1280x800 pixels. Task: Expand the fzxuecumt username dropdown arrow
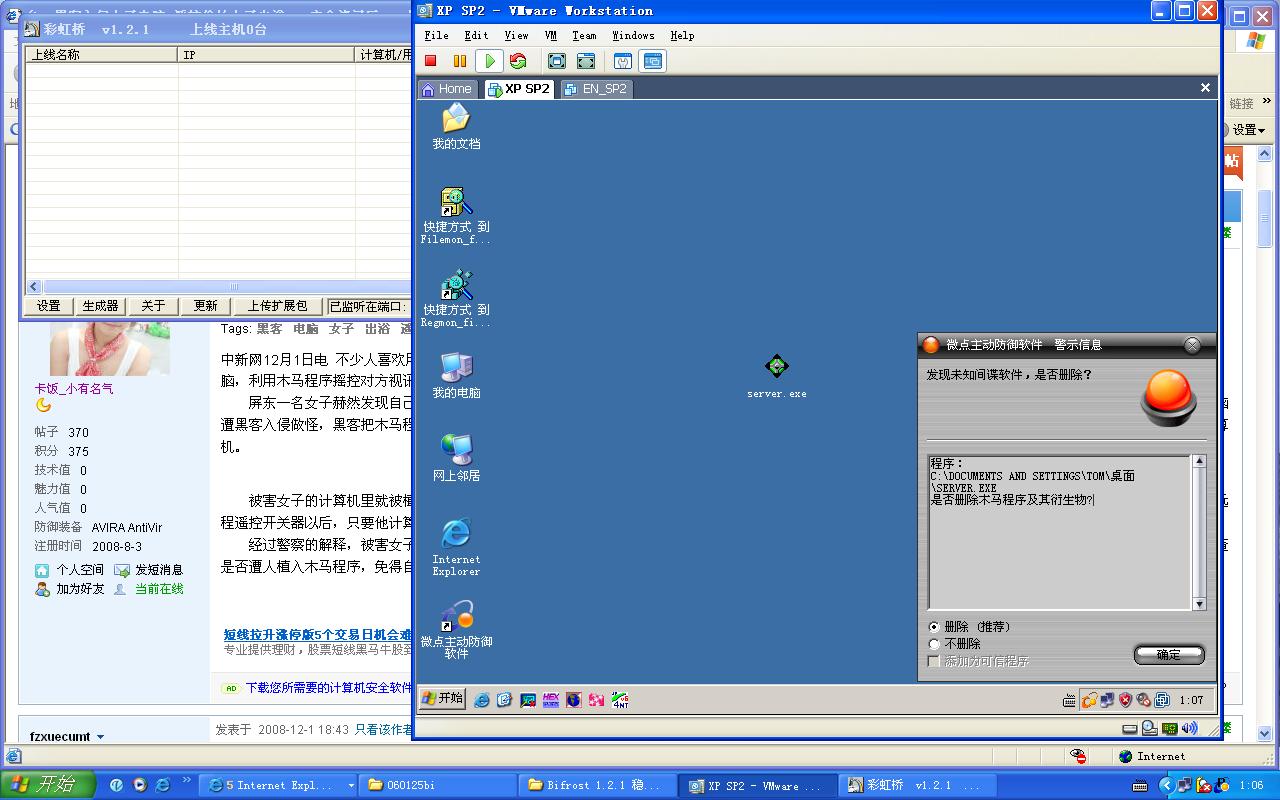(100, 738)
